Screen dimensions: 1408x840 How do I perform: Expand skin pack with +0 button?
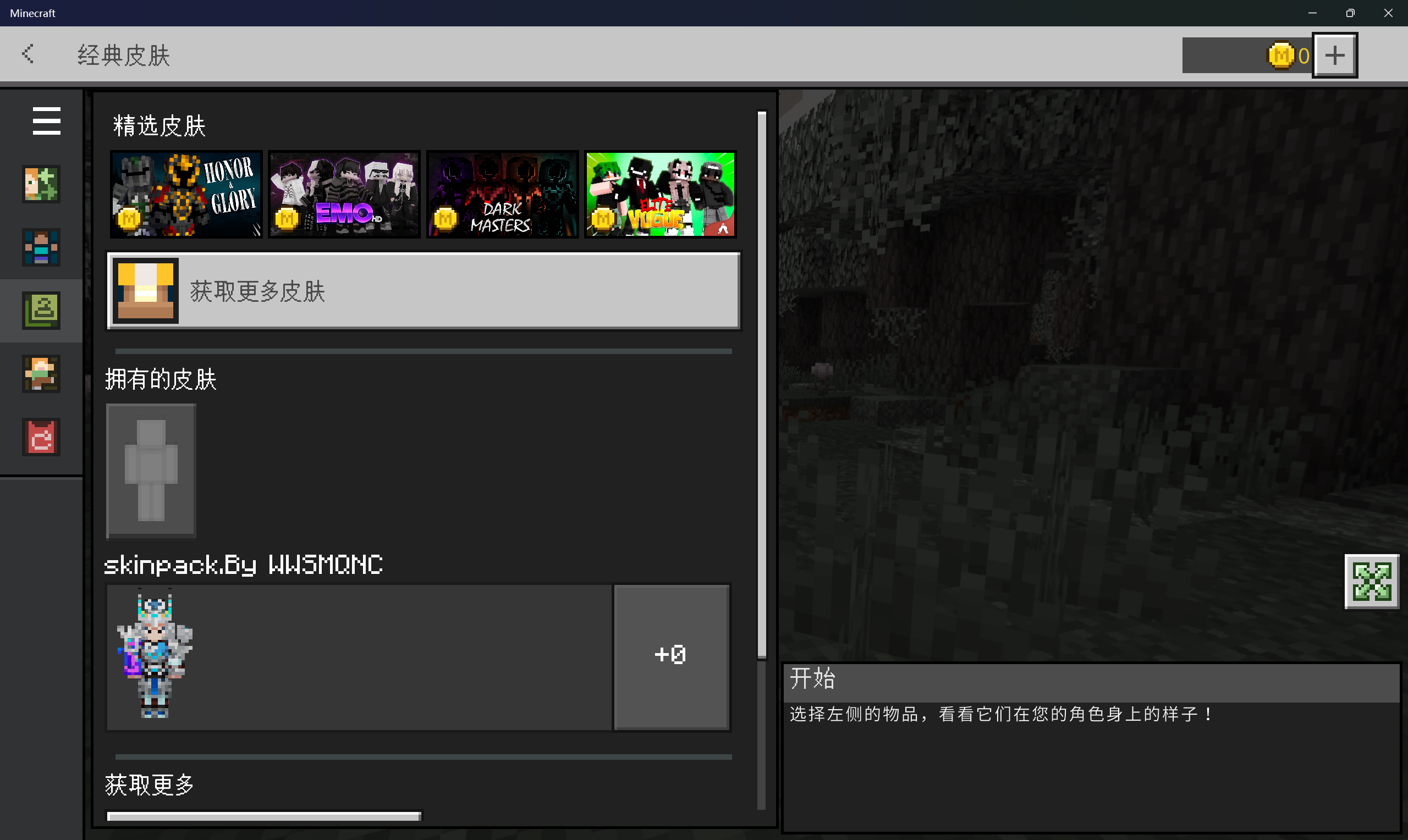(671, 656)
